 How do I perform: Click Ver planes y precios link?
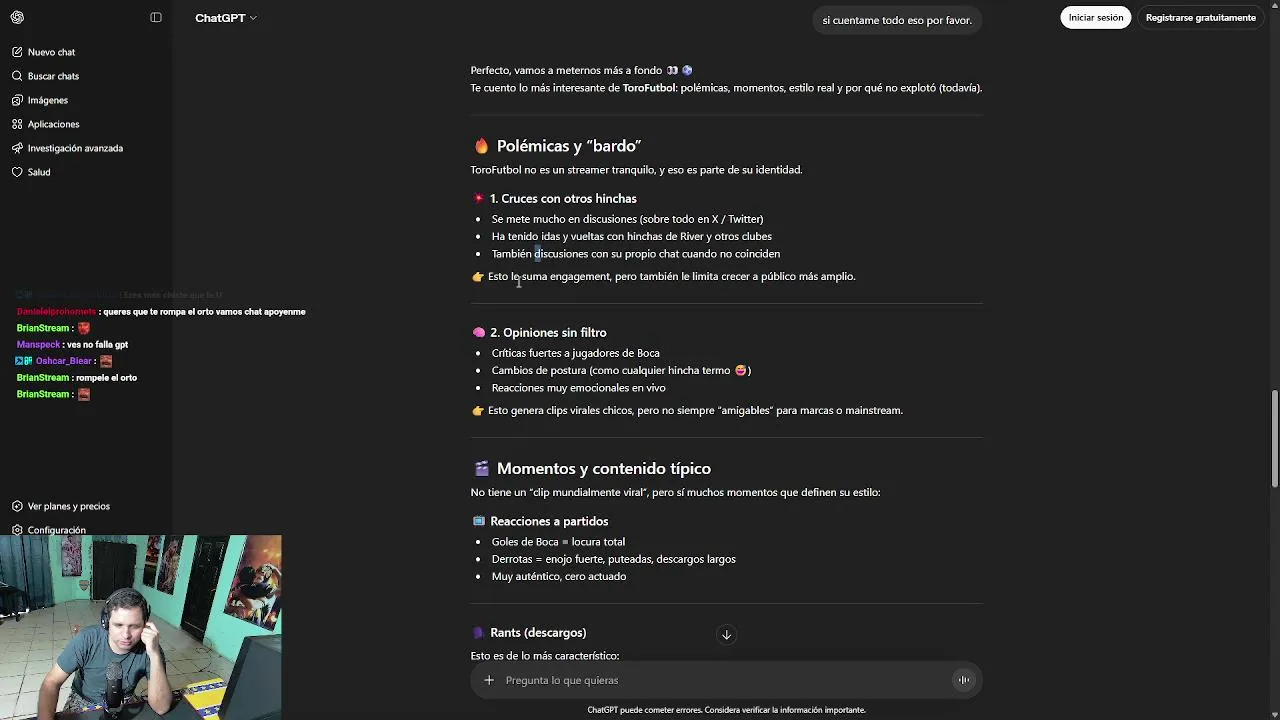tap(69, 506)
